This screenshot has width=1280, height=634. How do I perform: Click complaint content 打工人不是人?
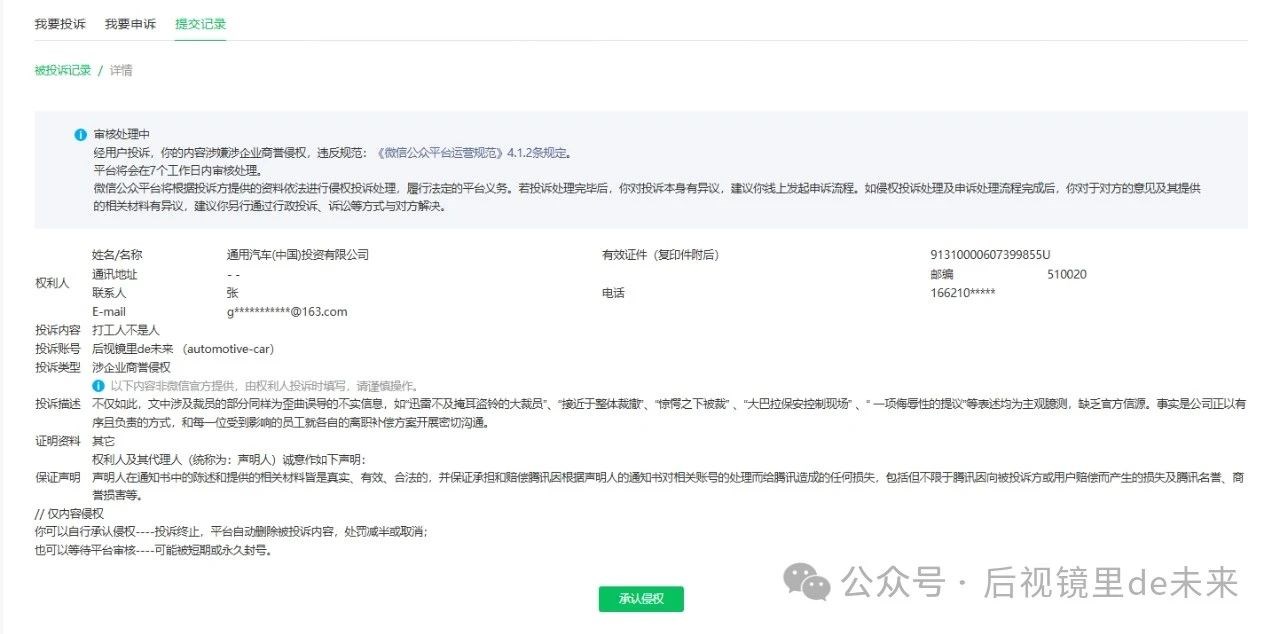tap(126, 330)
